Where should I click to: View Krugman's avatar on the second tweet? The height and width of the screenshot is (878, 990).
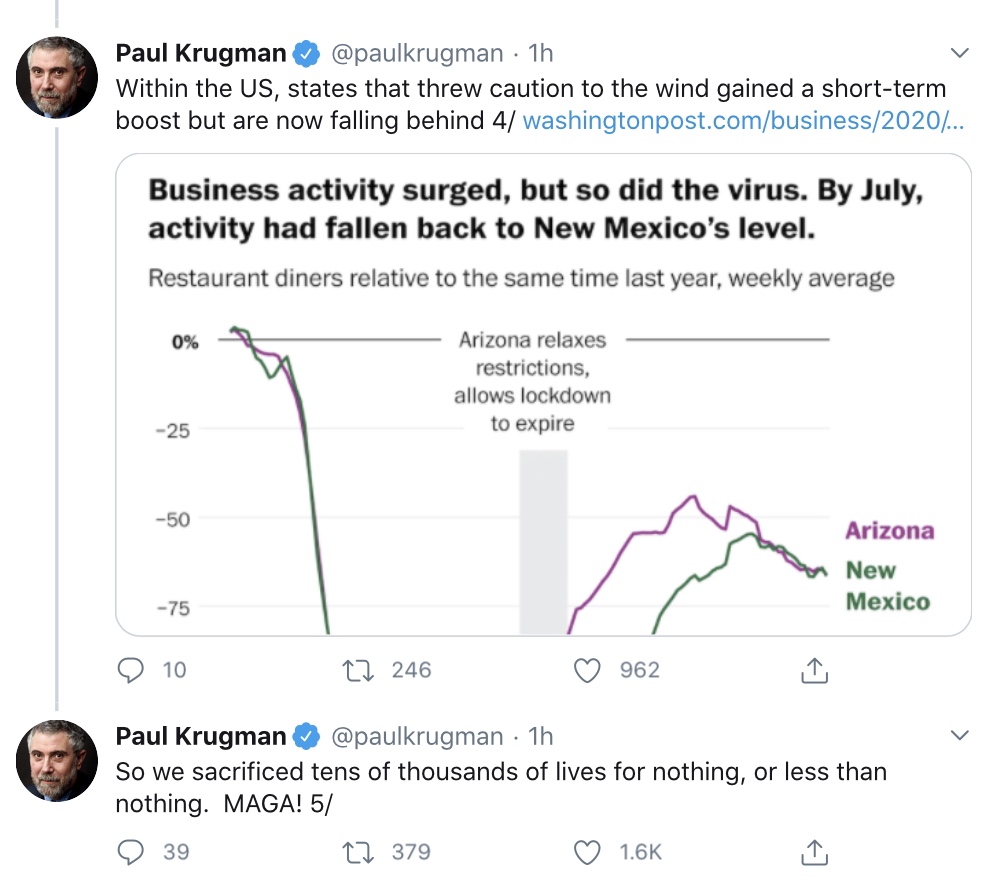(x=59, y=761)
